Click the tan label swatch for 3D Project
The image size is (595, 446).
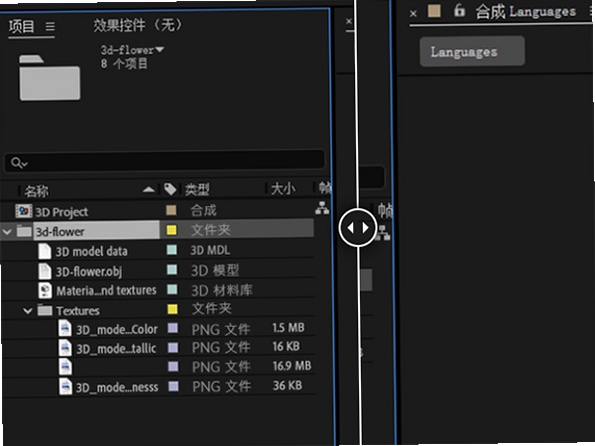point(172,210)
